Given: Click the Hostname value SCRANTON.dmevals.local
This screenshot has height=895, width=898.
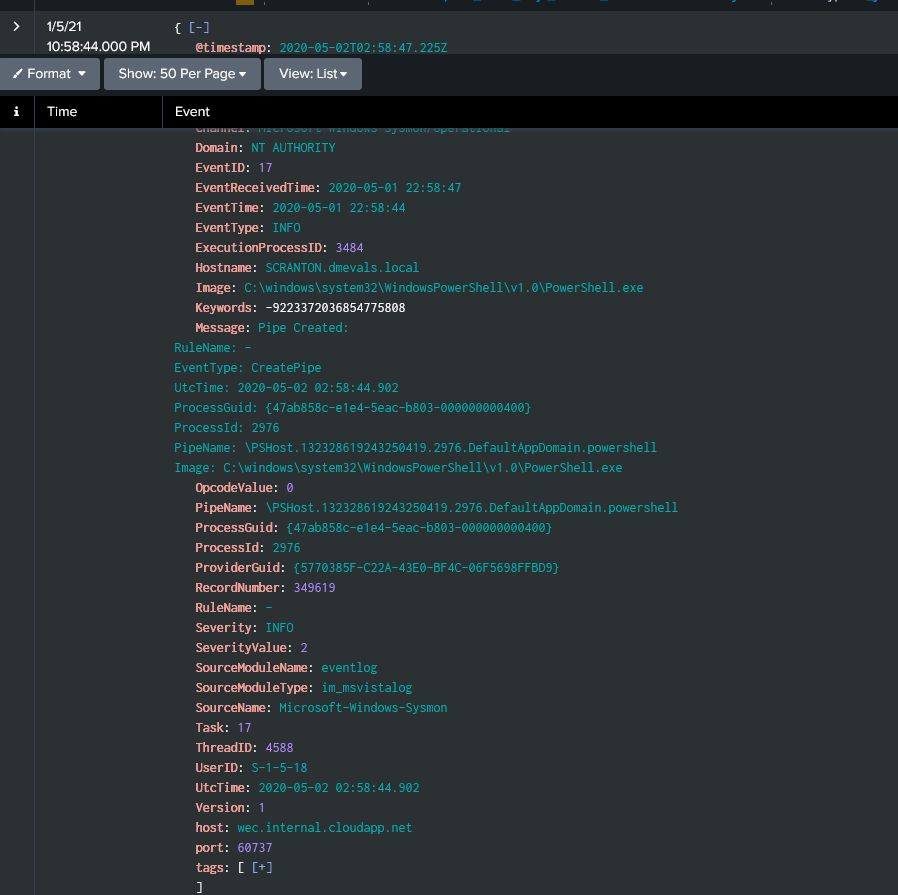Looking at the screenshot, I should 342,268.
